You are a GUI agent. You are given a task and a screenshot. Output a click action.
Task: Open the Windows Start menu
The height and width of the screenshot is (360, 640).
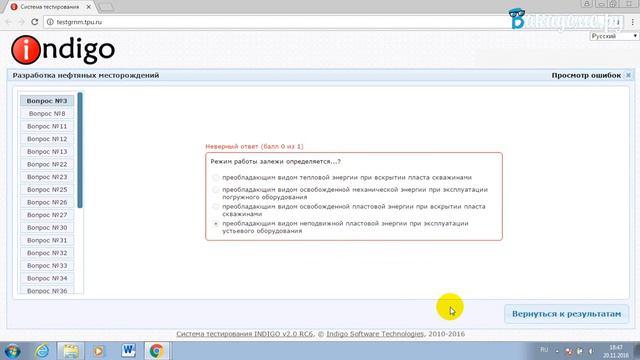pyautogui.click(x=12, y=351)
